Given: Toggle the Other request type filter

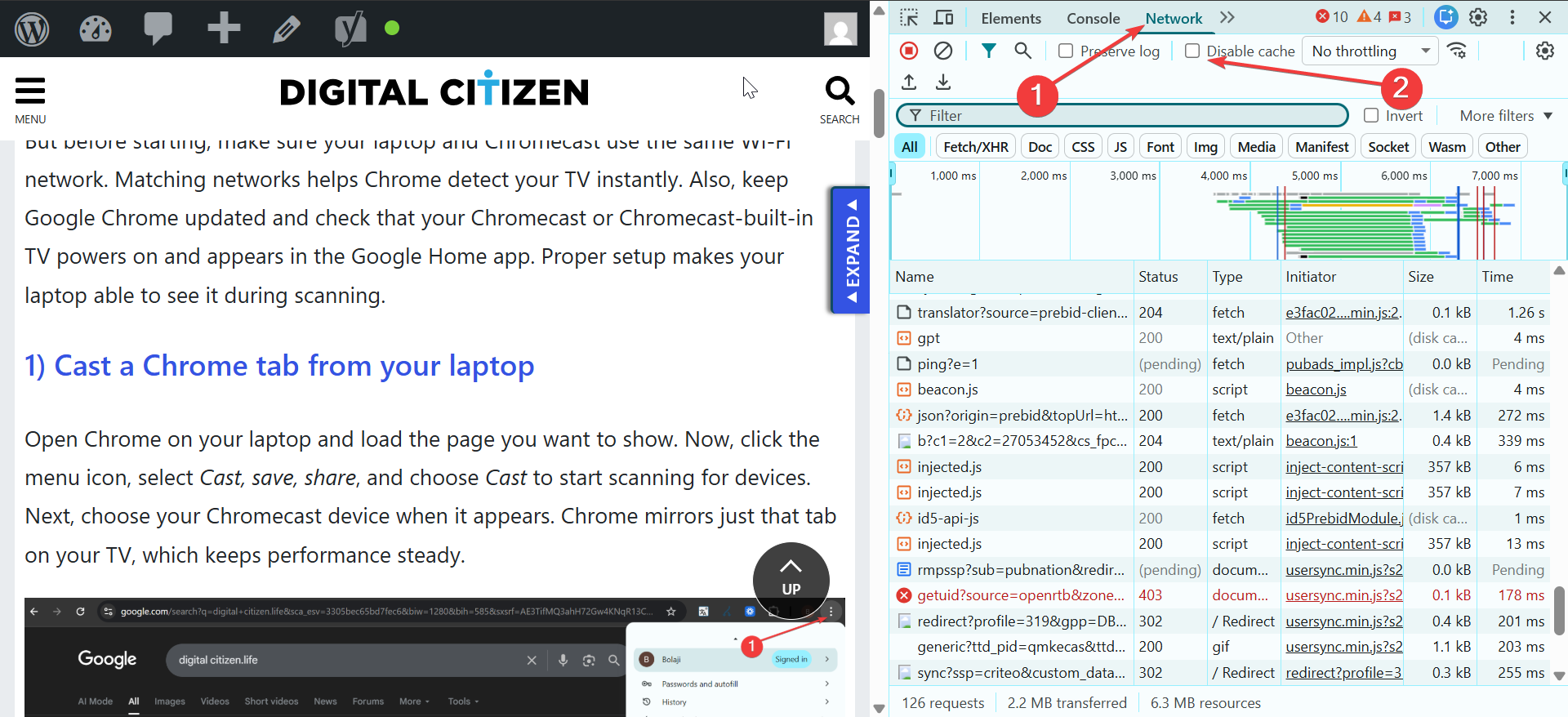Looking at the screenshot, I should point(1503,147).
